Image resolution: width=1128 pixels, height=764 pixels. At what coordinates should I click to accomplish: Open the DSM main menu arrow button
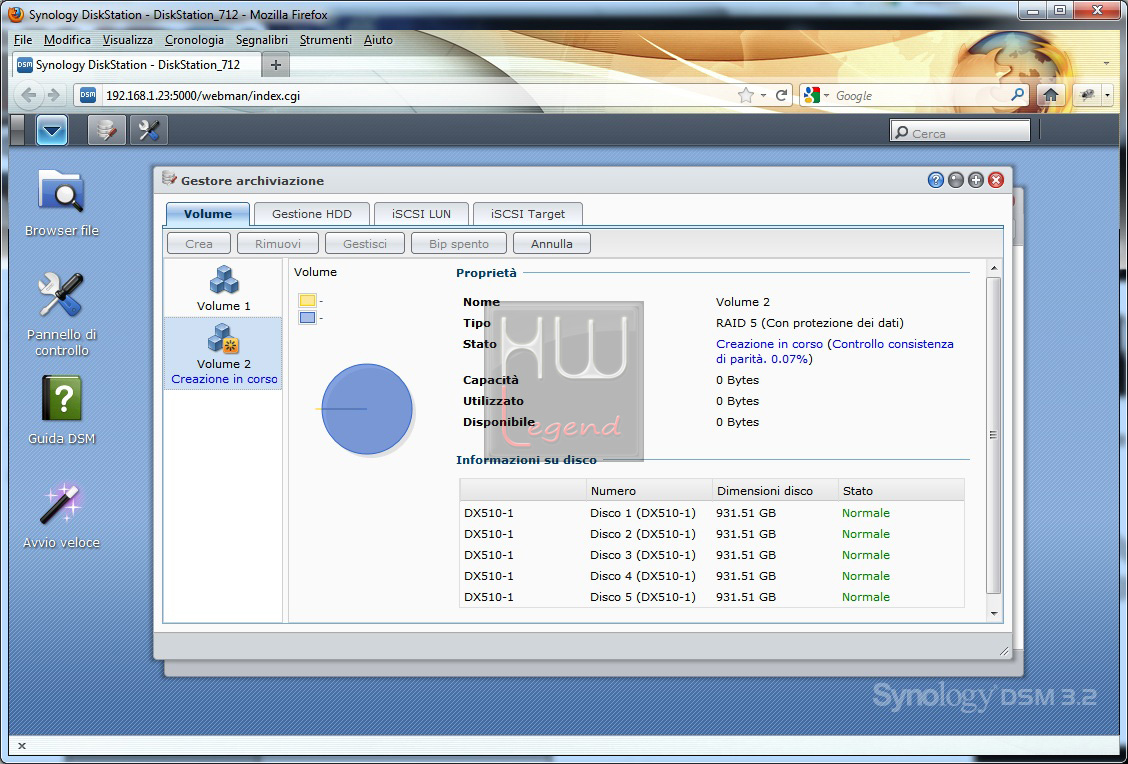52,130
